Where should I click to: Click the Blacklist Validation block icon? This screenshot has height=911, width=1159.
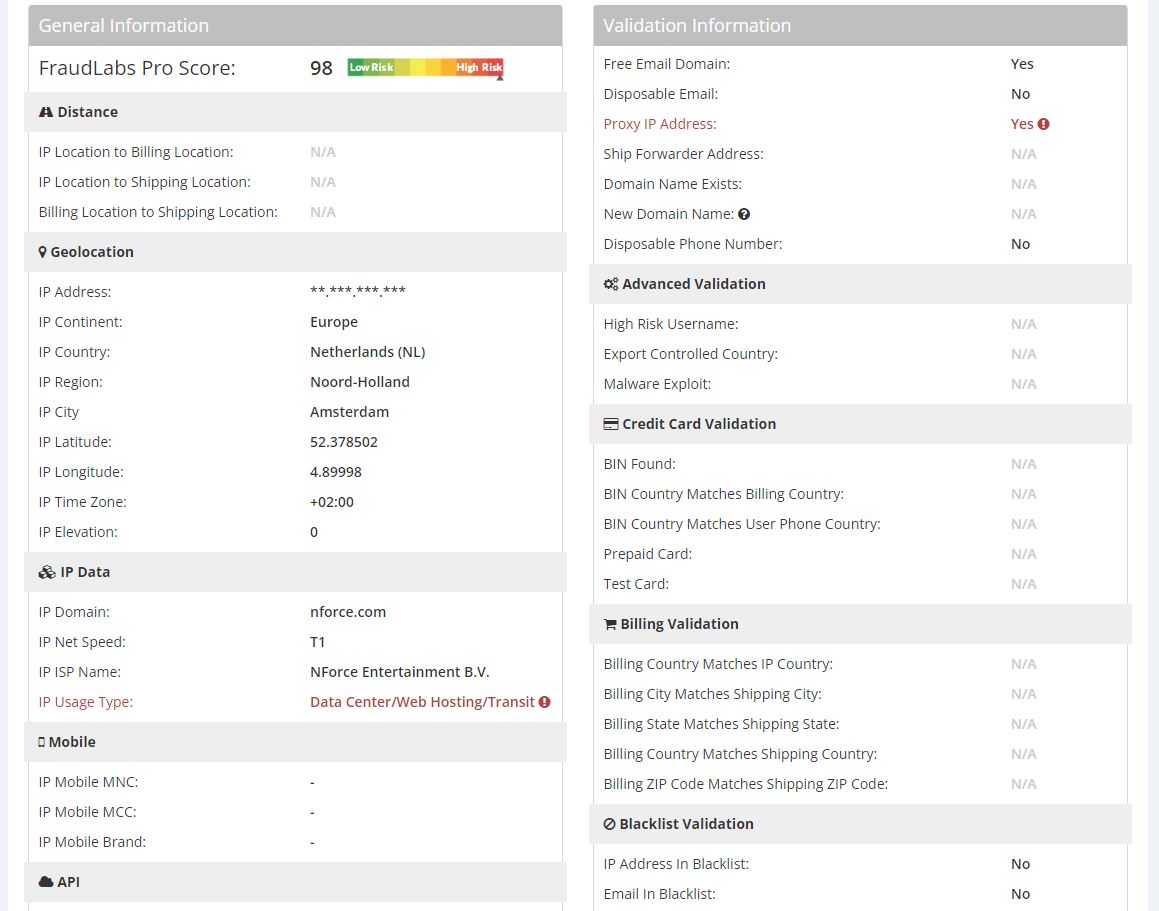point(610,824)
